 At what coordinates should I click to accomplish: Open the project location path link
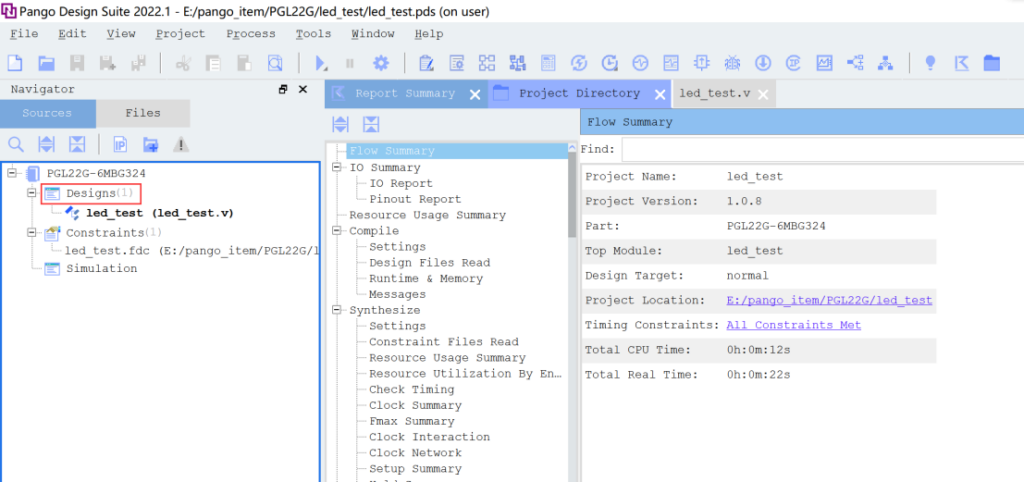tap(829, 300)
